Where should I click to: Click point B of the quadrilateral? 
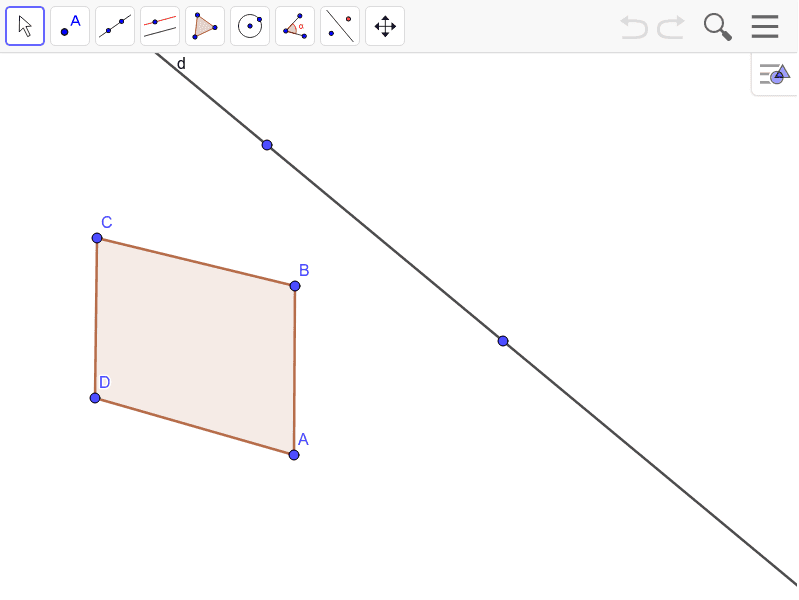coord(295,286)
